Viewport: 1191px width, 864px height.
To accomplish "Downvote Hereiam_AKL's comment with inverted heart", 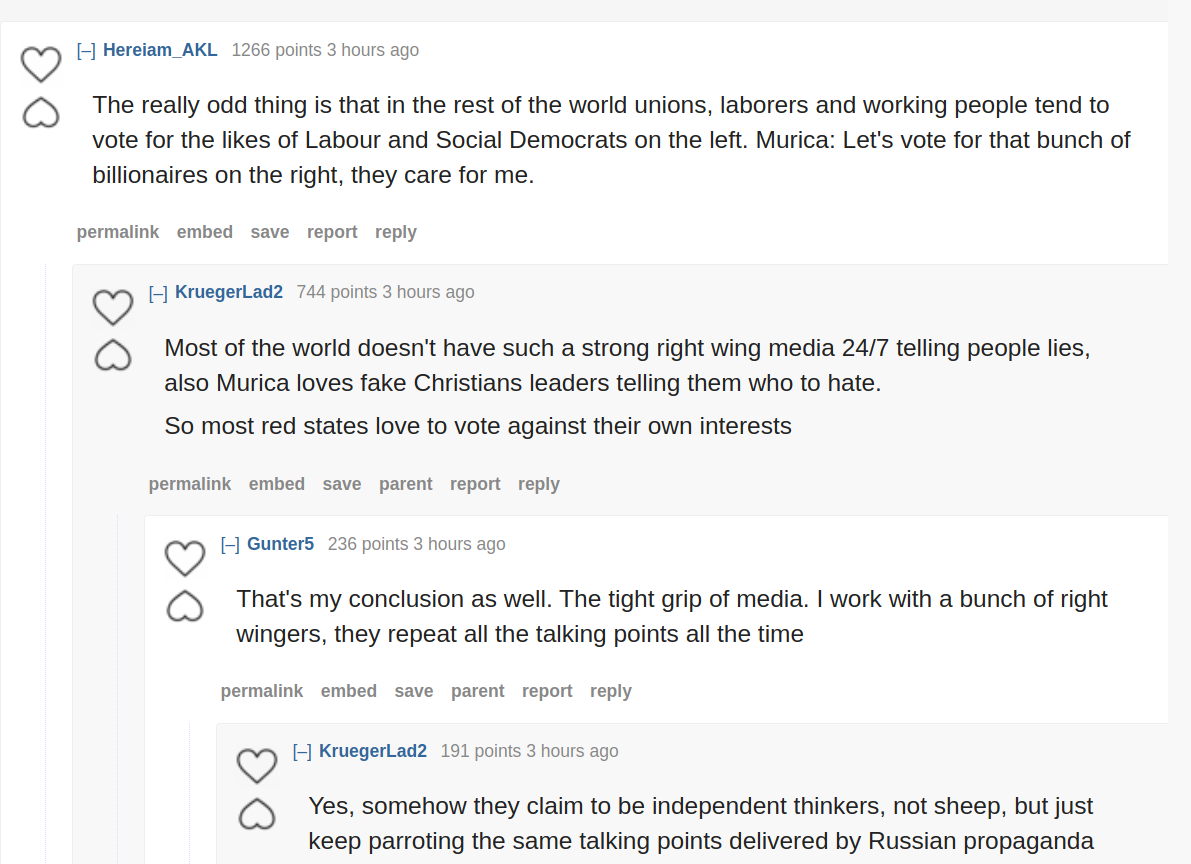I will 41,113.
